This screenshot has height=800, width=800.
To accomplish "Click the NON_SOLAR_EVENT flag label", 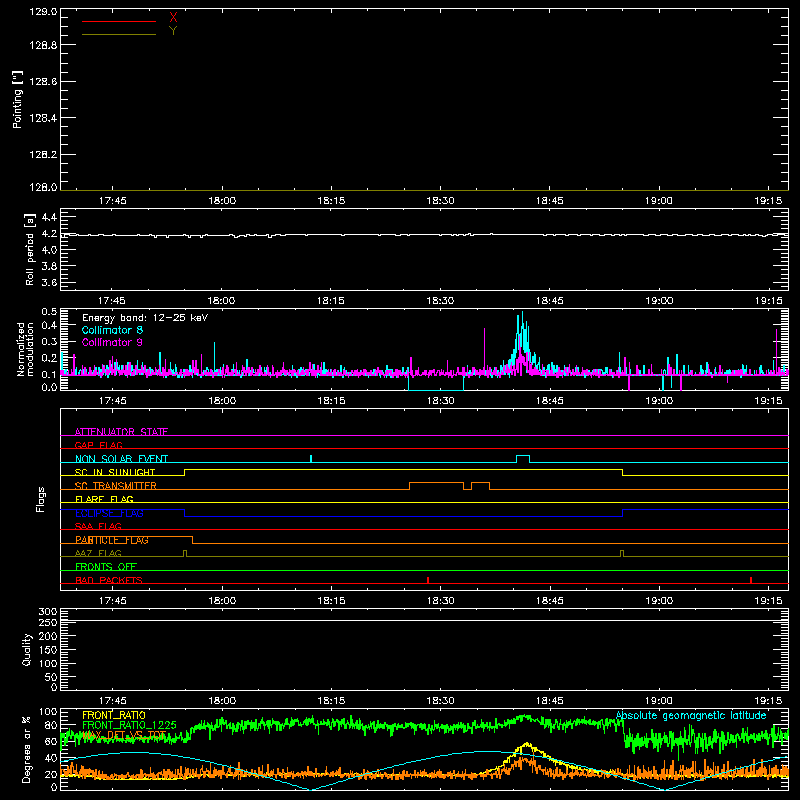I will [121, 459].
